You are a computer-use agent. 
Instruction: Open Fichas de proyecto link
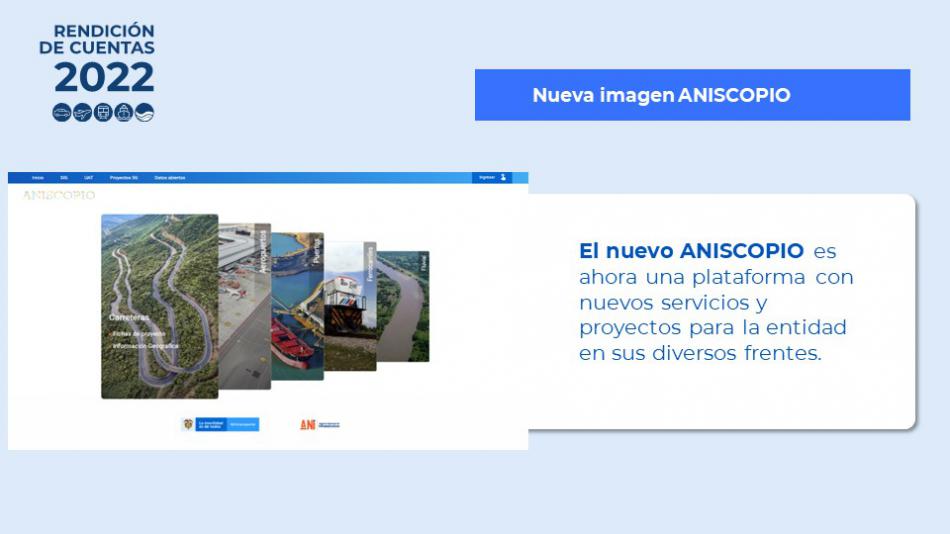[138, 333]
